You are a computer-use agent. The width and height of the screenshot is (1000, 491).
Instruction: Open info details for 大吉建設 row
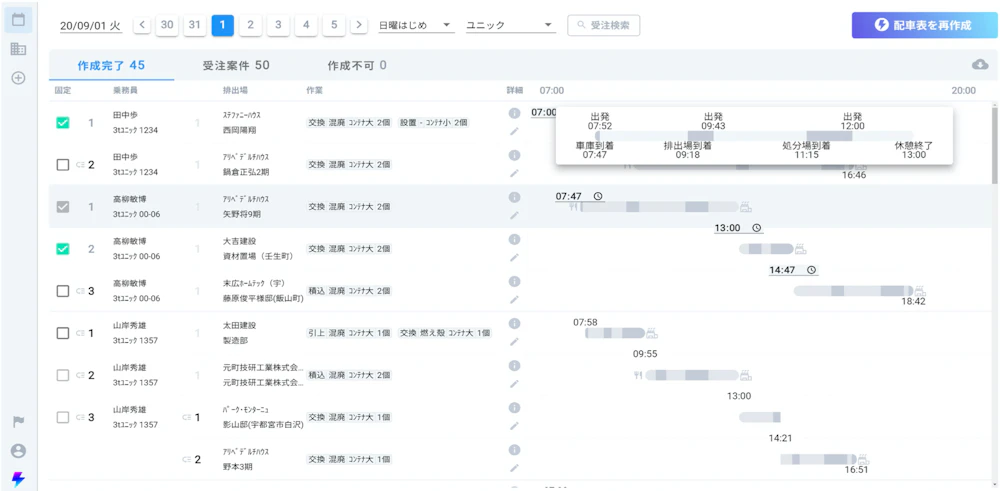515,239
